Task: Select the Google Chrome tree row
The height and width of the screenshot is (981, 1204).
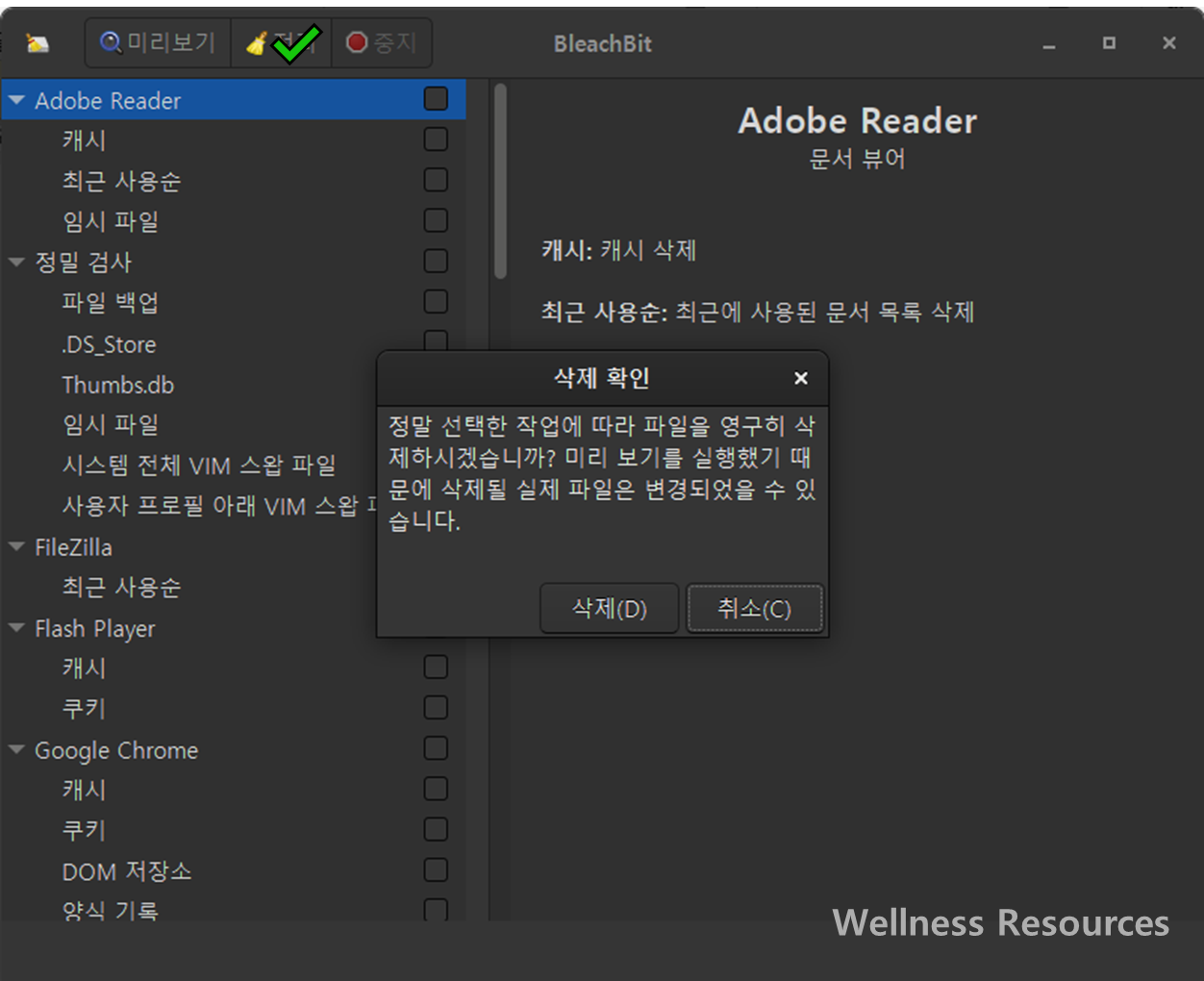Action: 234,749
